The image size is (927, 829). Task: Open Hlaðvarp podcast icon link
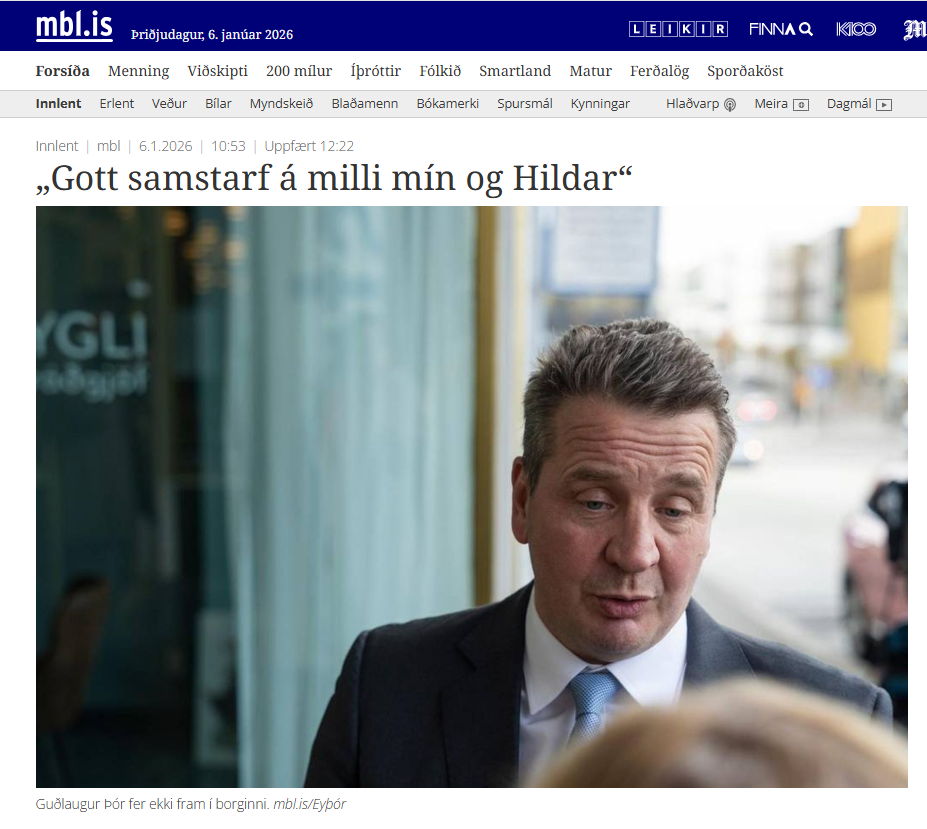tap(701, 104)
